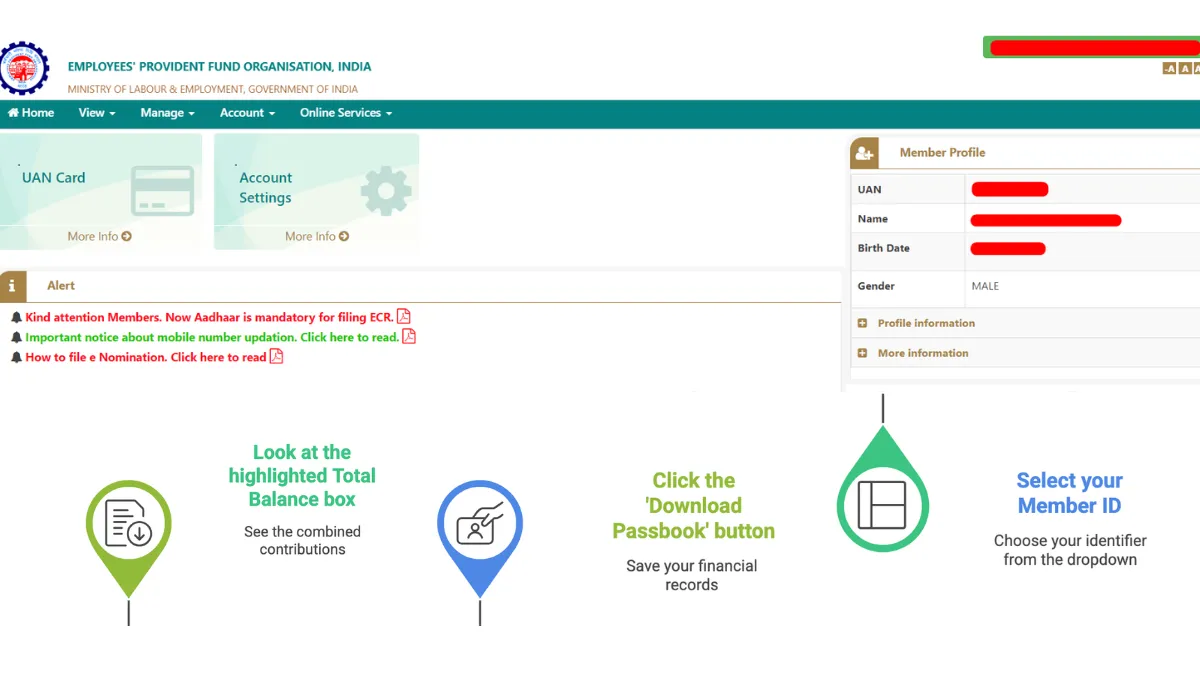This screenshot has width=1200, height=675.
Task: Open PDF icon beside mobile number notice
Action: [409, 336]
